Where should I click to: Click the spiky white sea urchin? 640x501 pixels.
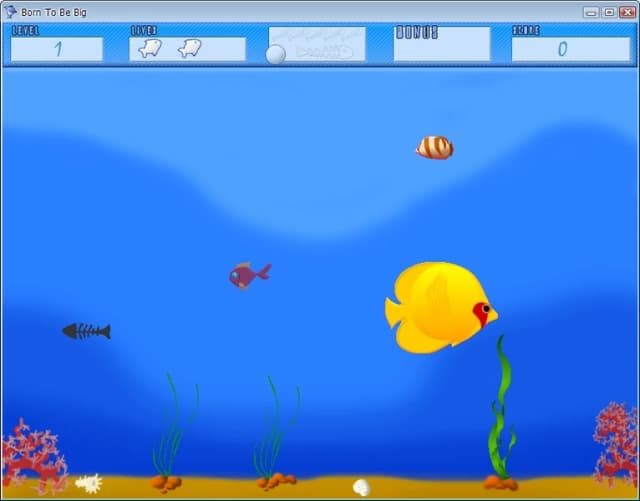coord(89,484)
